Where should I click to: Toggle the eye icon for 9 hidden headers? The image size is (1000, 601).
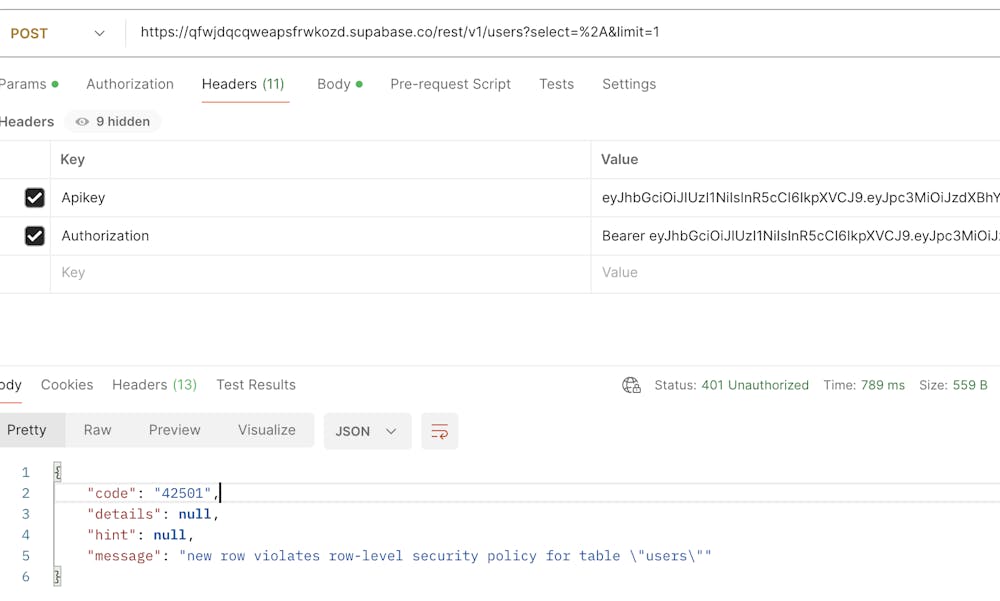82,122
